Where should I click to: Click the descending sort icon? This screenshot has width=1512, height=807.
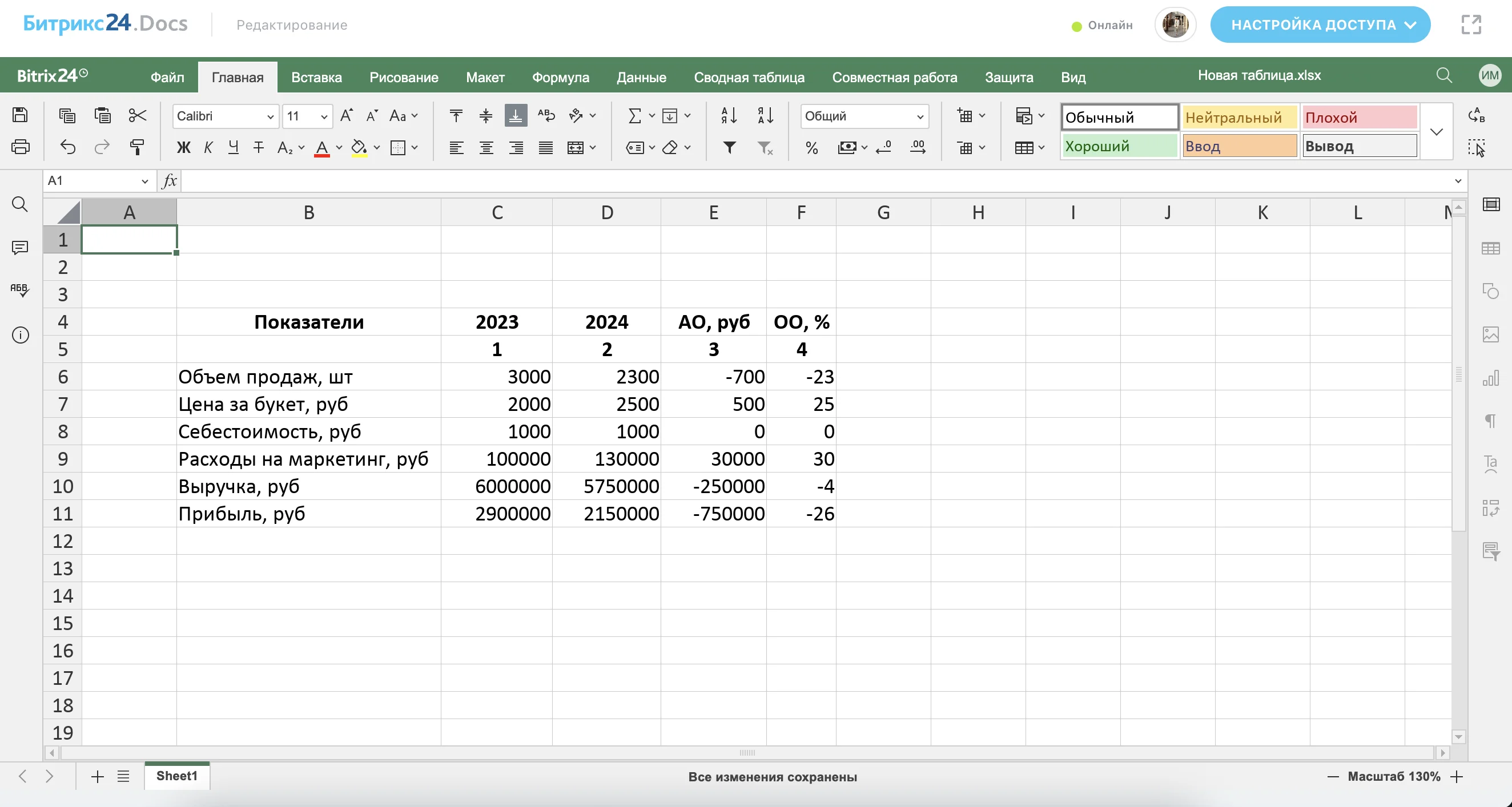click(765, 115)
